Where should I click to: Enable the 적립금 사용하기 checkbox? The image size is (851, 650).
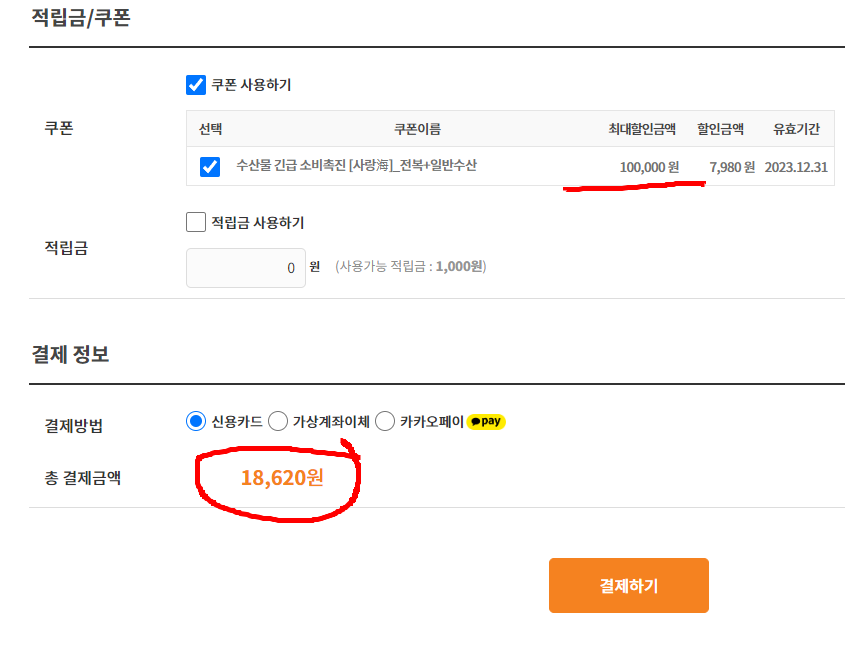pos(196,222)
